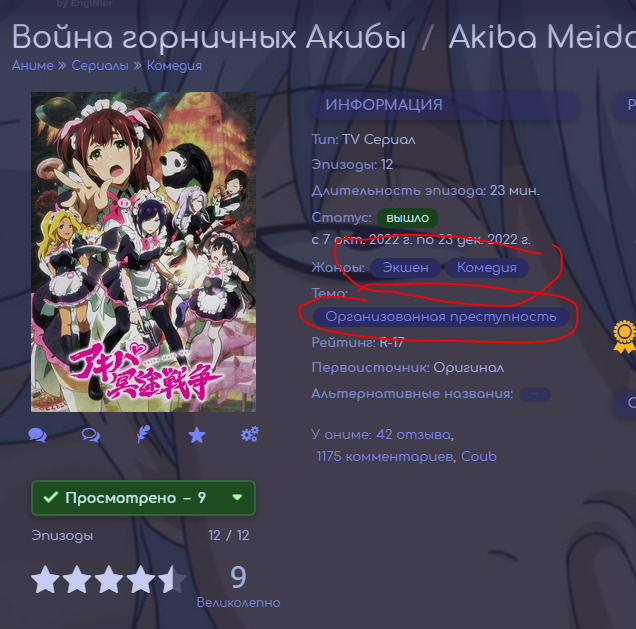Open the Просмотрено – 9 list button

pyautogui.click(x=143, y=498)
